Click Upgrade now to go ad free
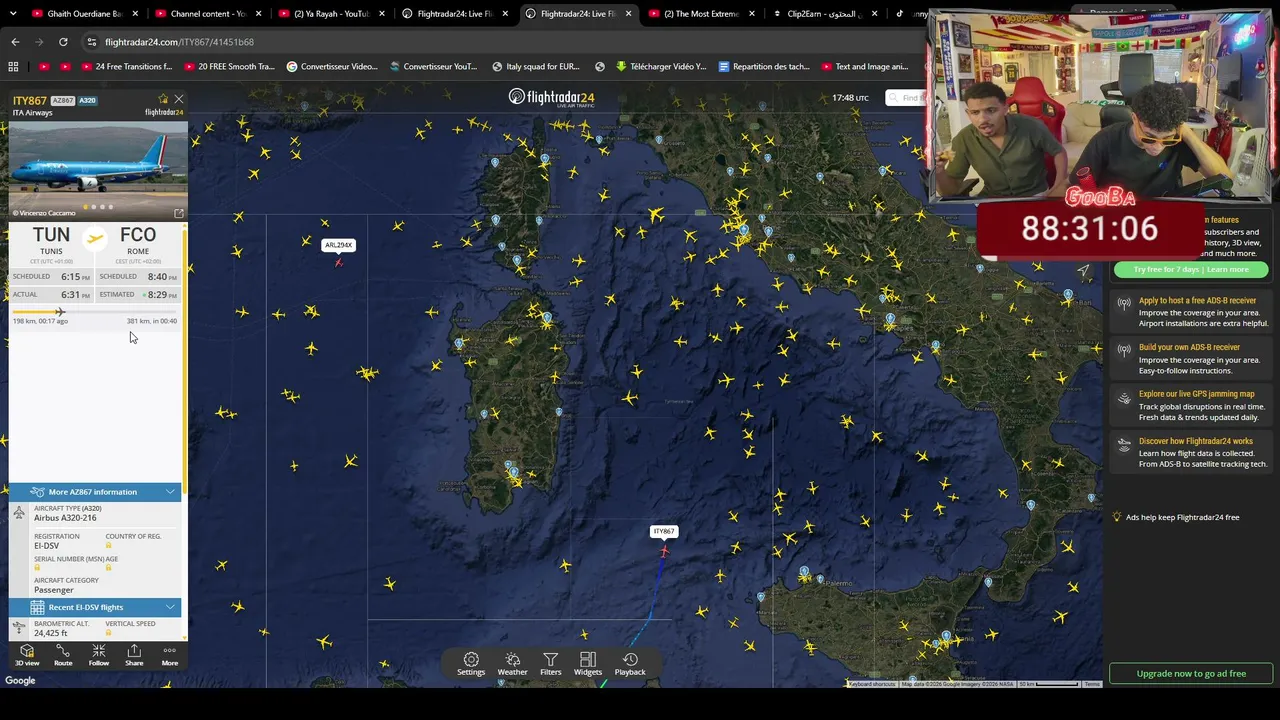 point(1191,673)
